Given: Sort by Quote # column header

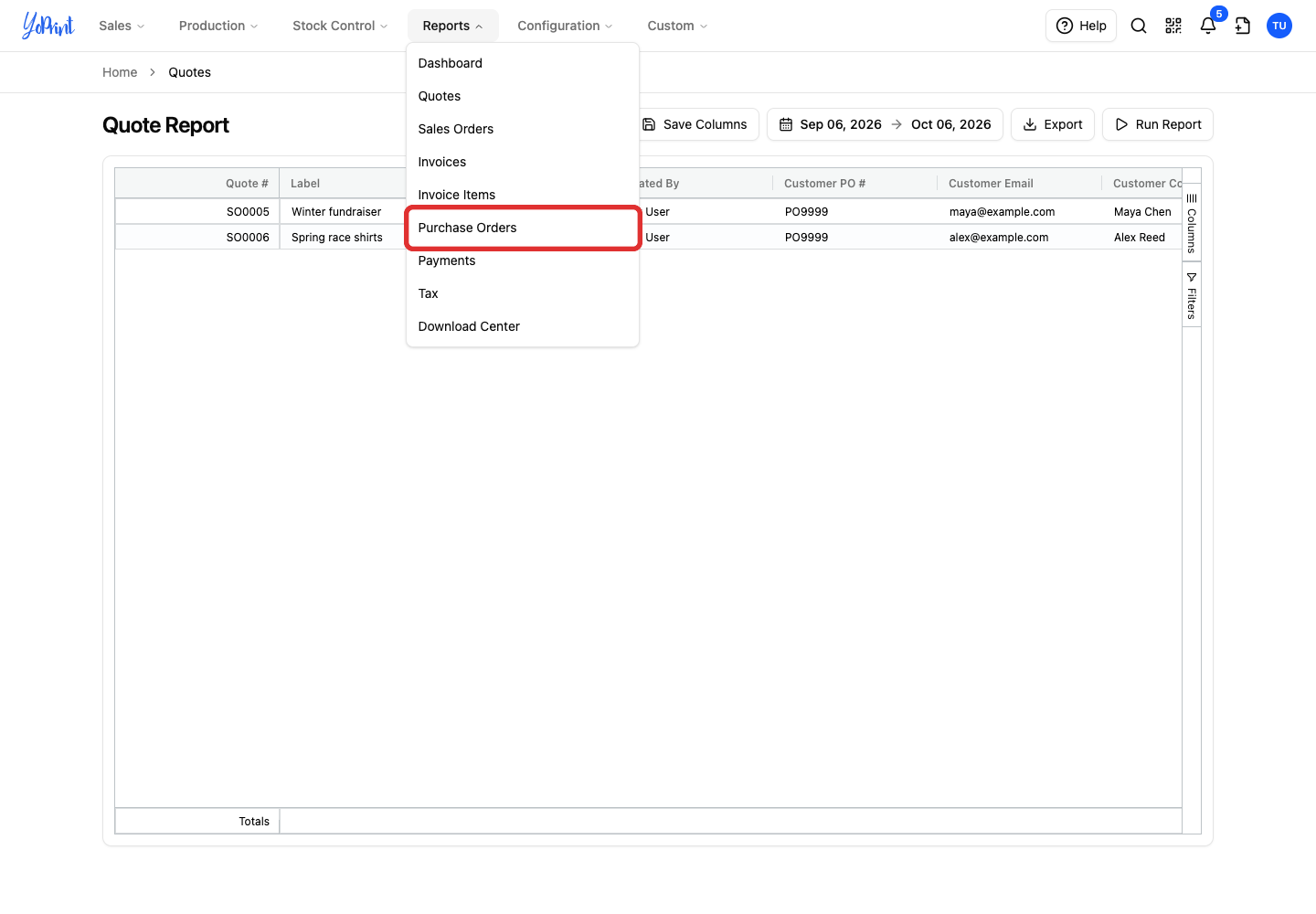Looking at the screenshot, I should [x=197, y=184].
